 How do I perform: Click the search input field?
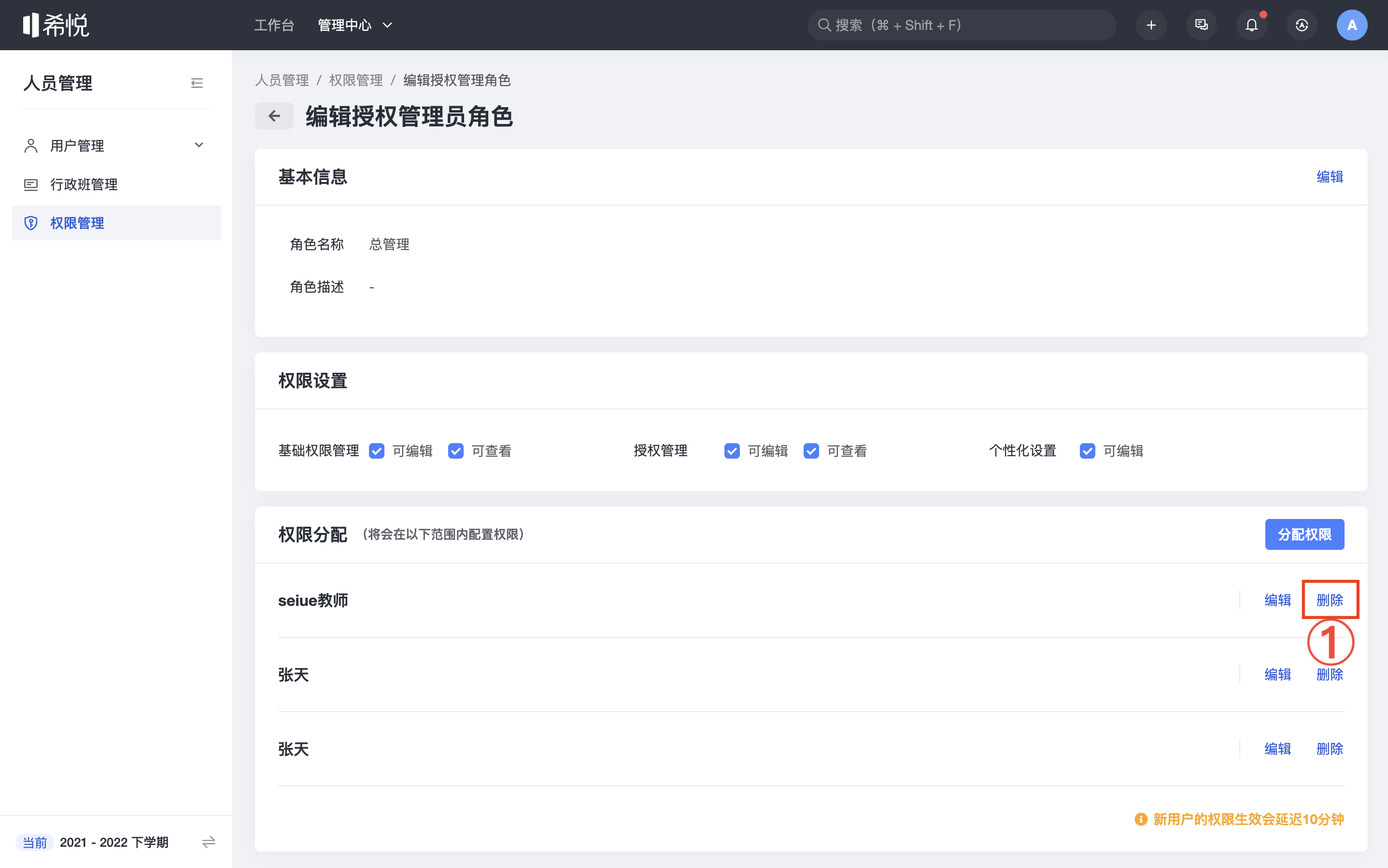962,25
